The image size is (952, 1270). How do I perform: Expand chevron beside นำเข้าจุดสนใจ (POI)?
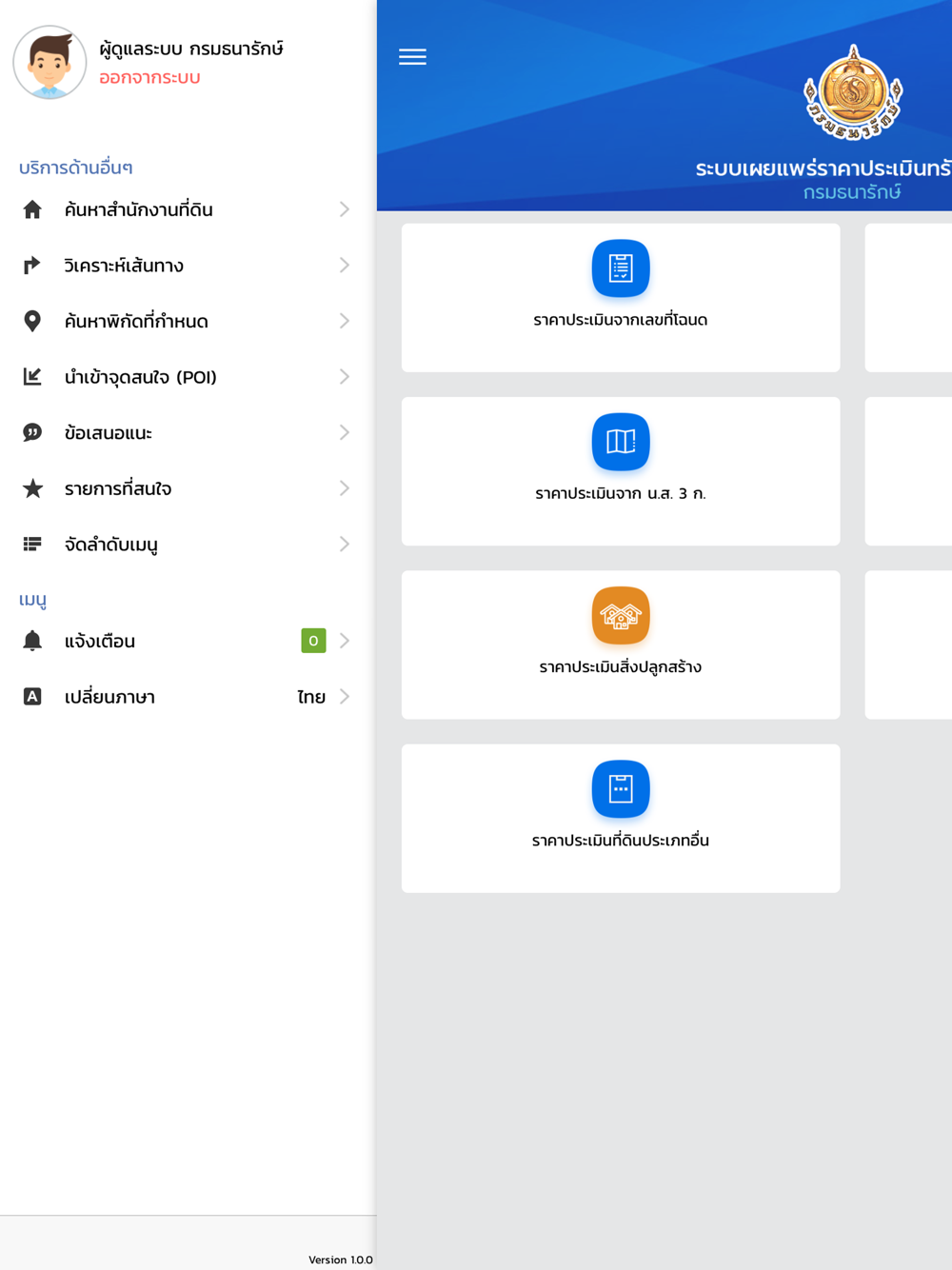pos(345,377)
